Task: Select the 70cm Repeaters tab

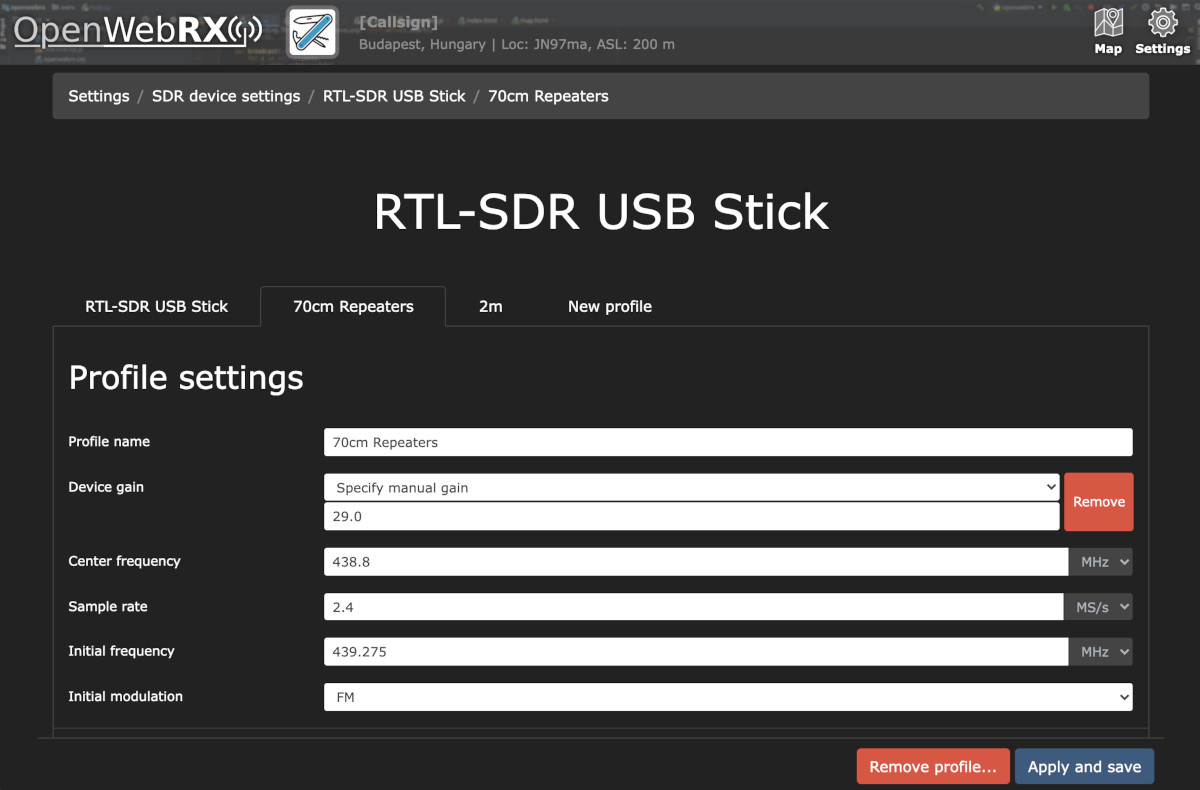Action: point(353,306)
